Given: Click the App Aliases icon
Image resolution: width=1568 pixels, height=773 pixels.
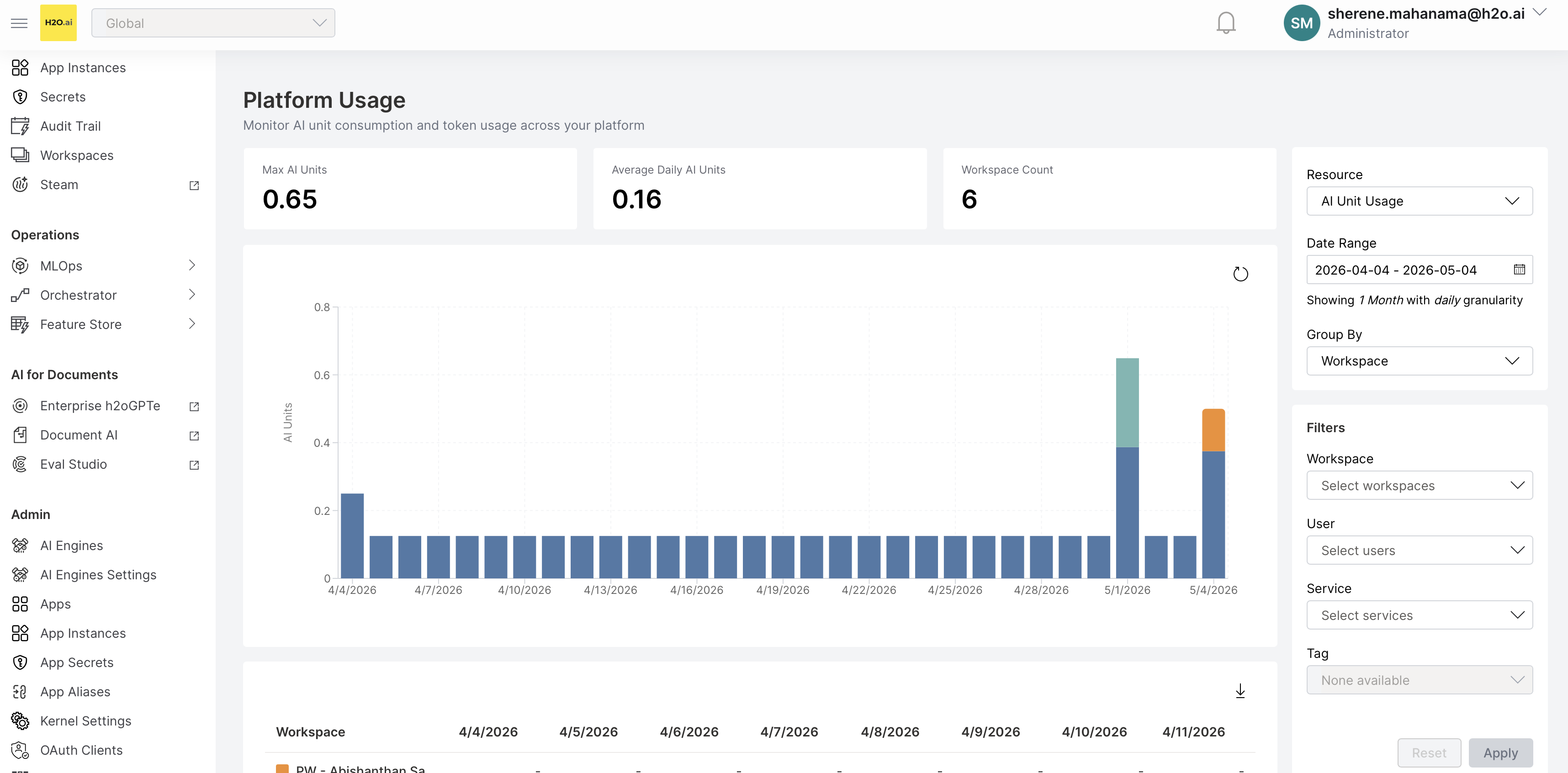Looking at the screenshot, I should coord(20,692).
